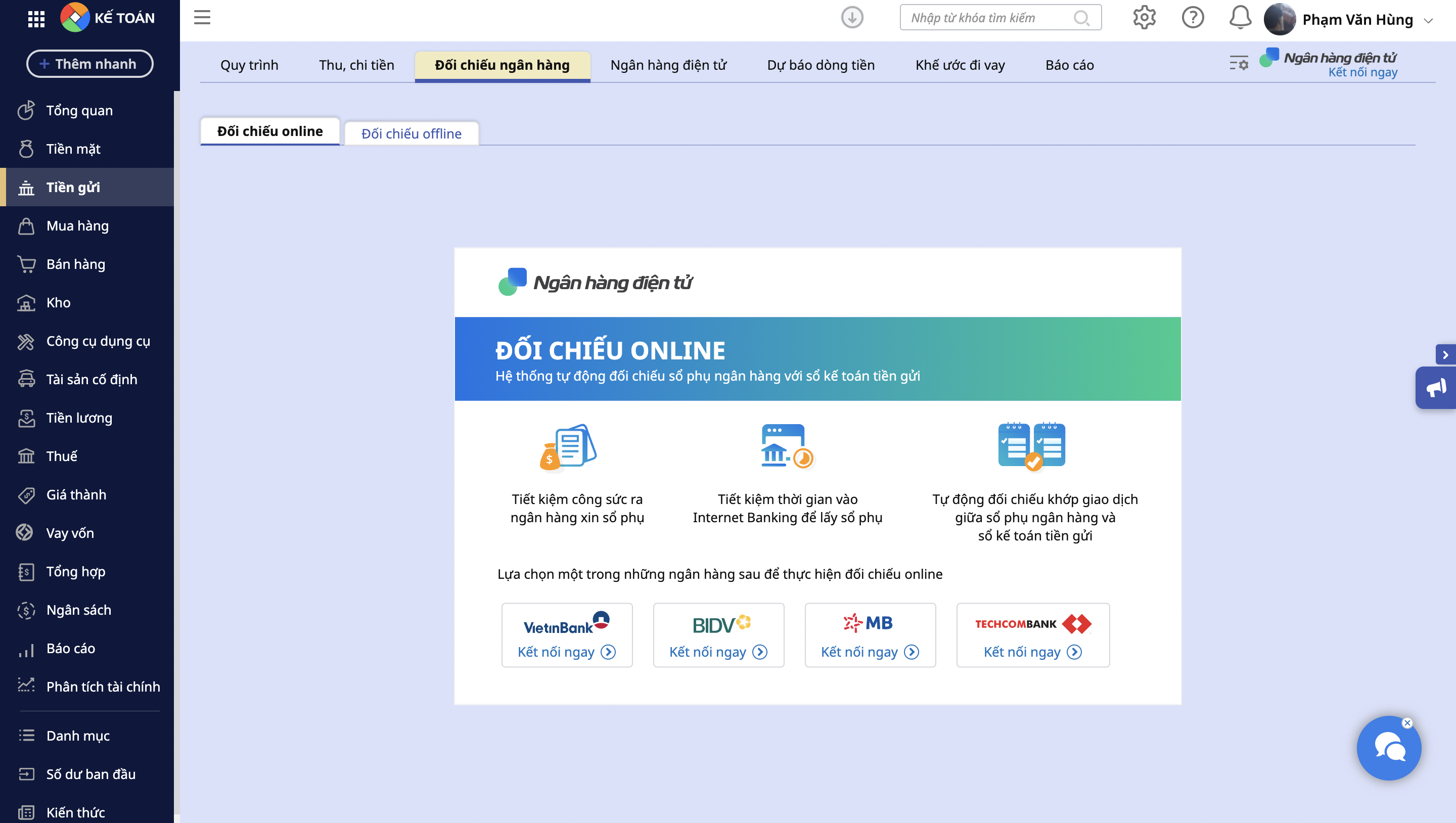Click the tab customization settings icon
The width and height of the screenshot is (1456, 823).
tap(1239, 63)
